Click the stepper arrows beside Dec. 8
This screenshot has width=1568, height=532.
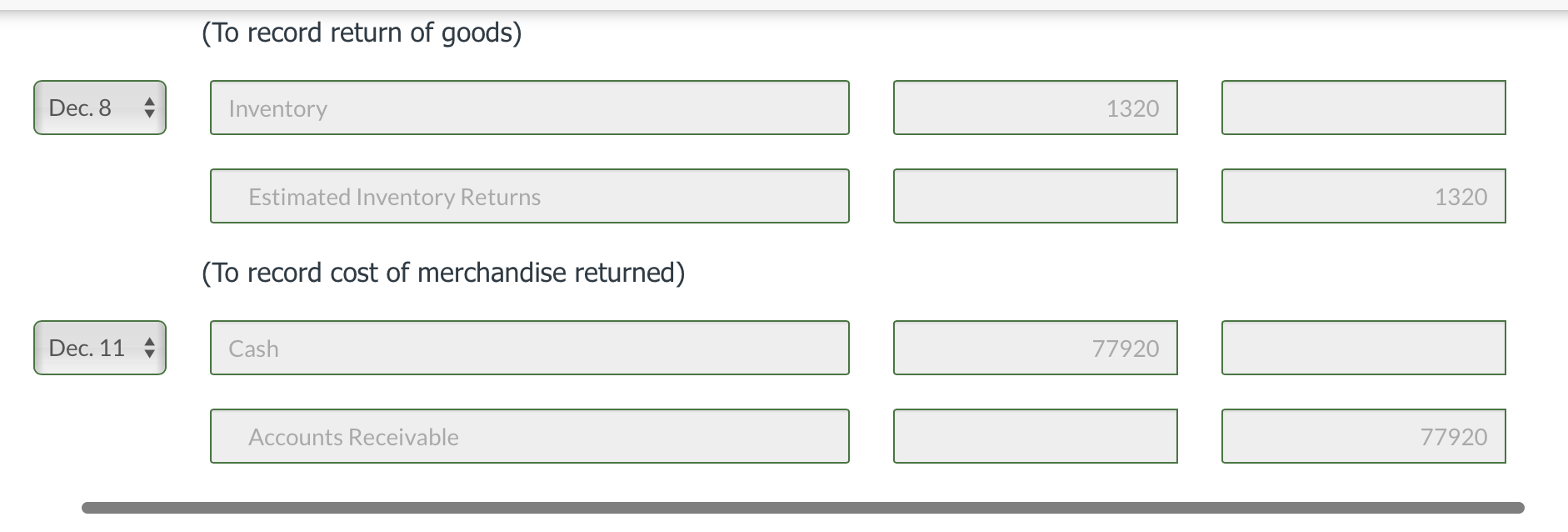point(148,107)
